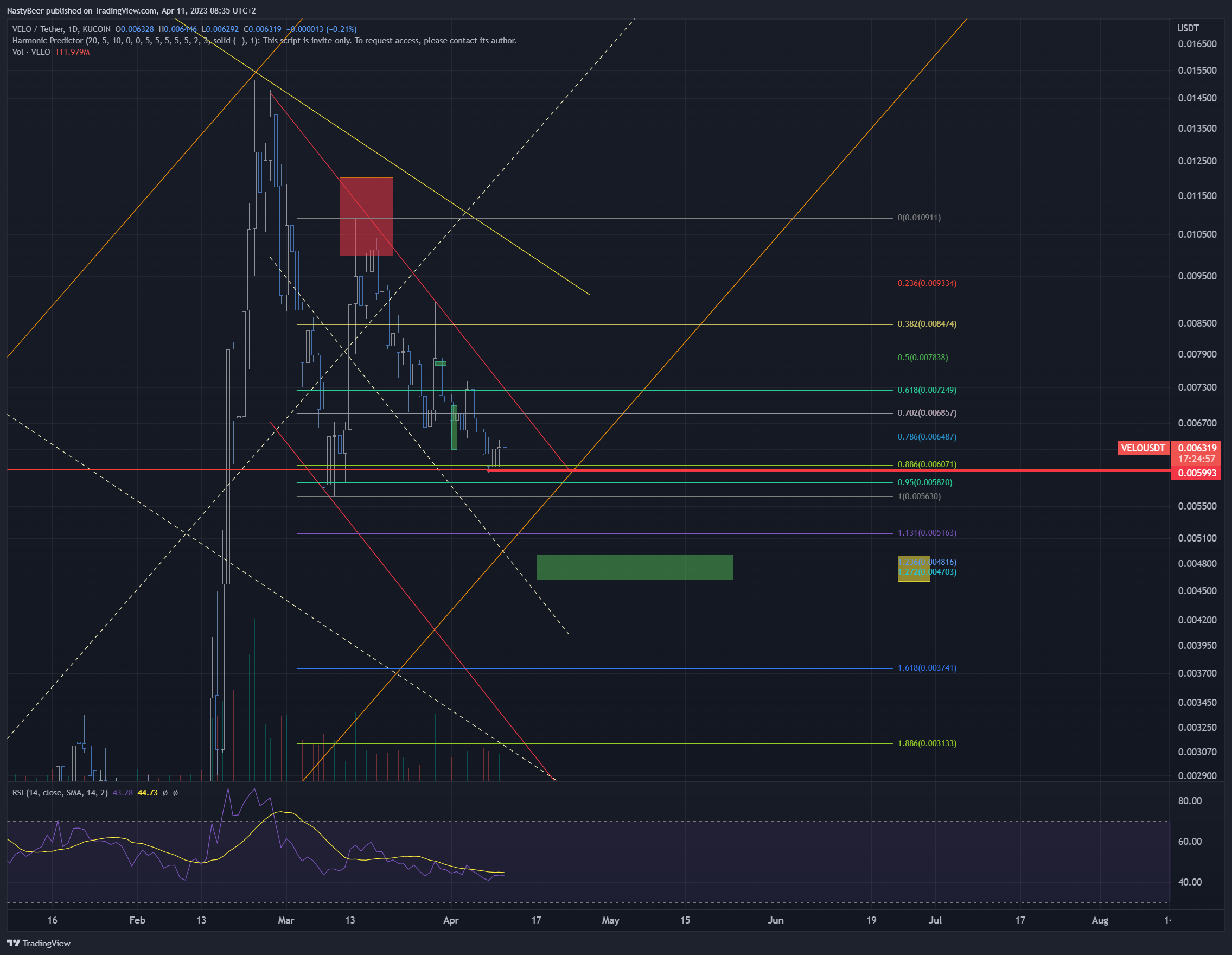Select the 0.702(0.006857) Fibonacci label
The width and height of the screenshot is (1232, 955).
927,413
